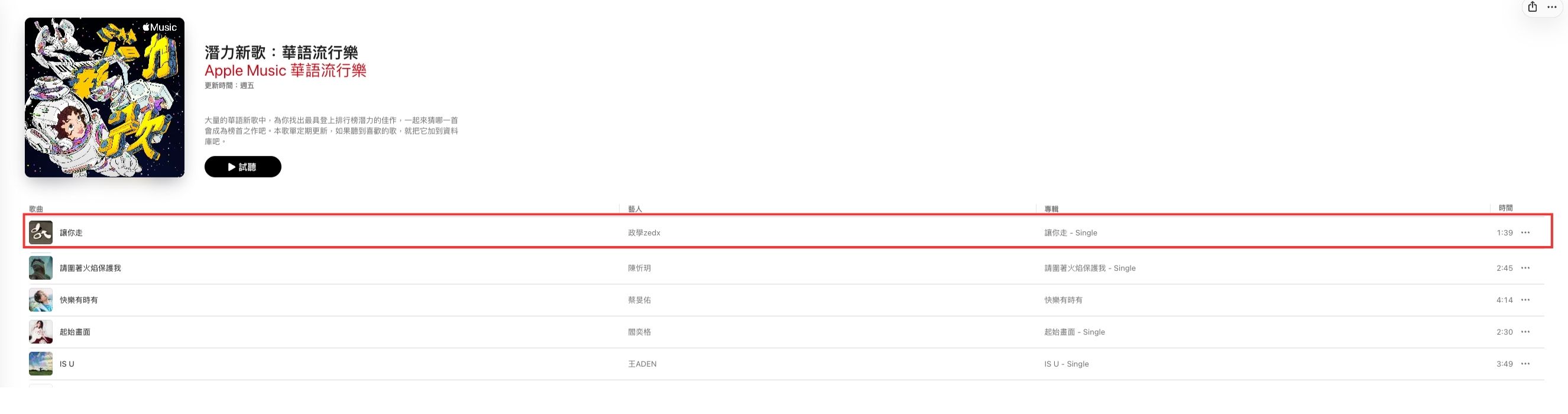This screenshot has width=1568, height=414.
Task: Click the 快樂有時有 song artwork
Action: (41, 300)
